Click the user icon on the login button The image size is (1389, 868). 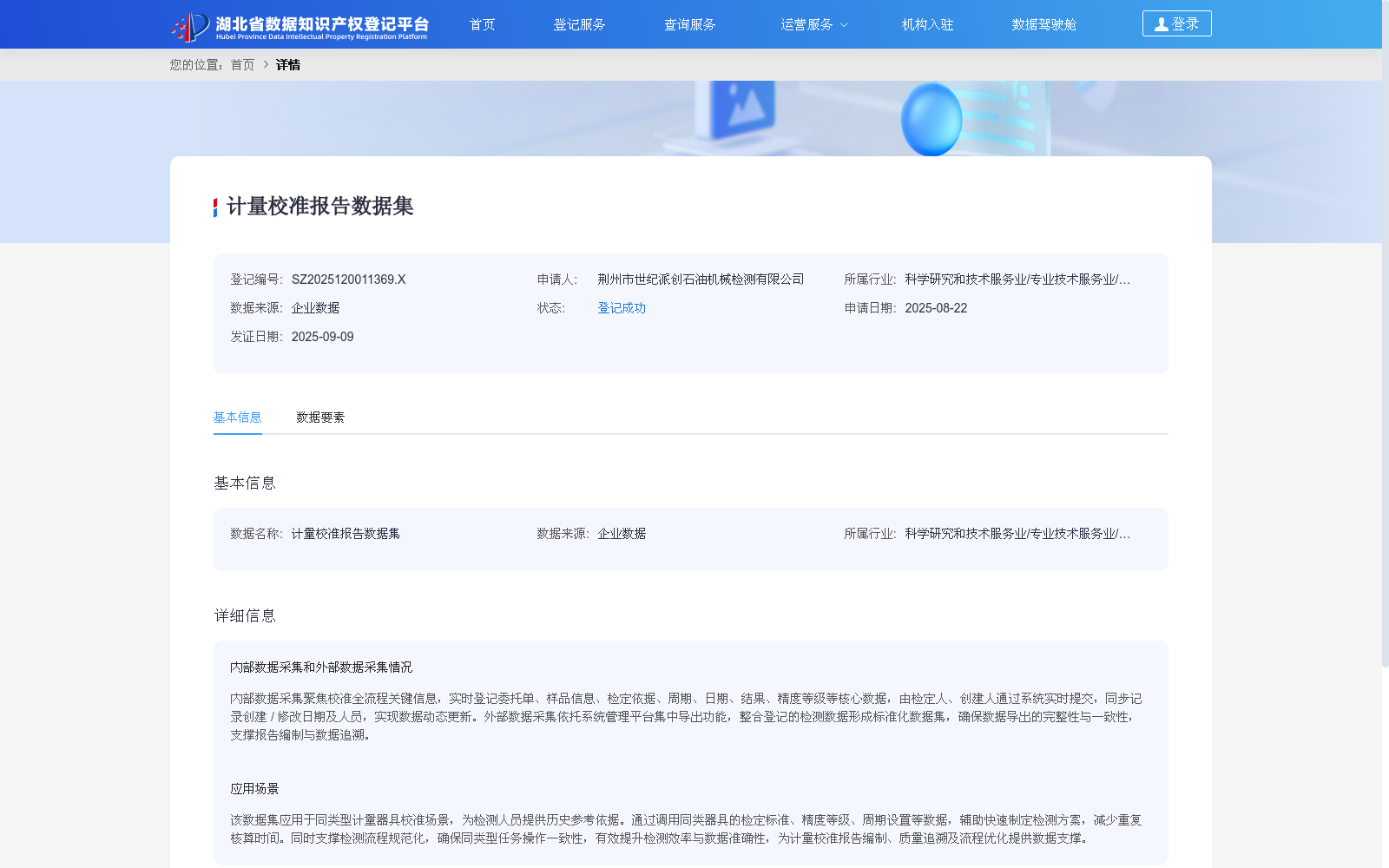(x=1161, y=24)
